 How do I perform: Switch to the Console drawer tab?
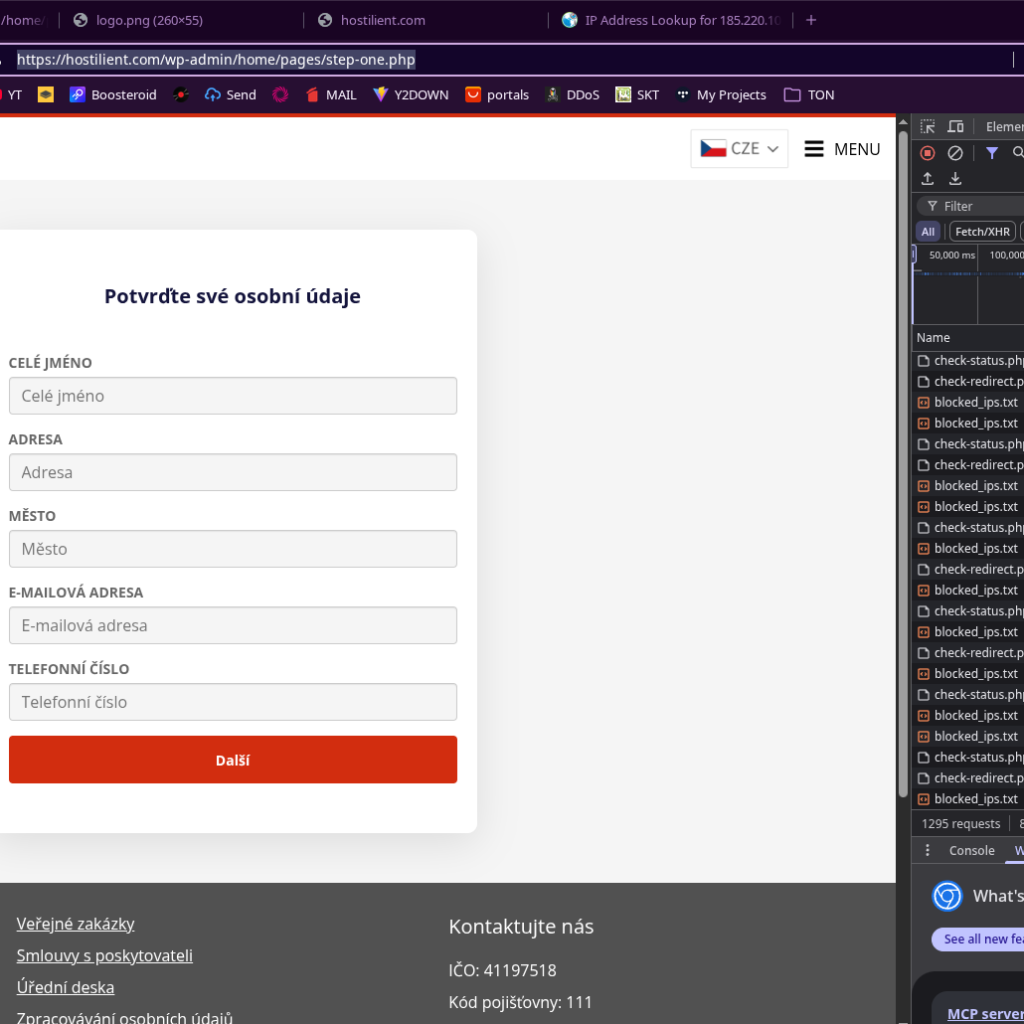971,850
